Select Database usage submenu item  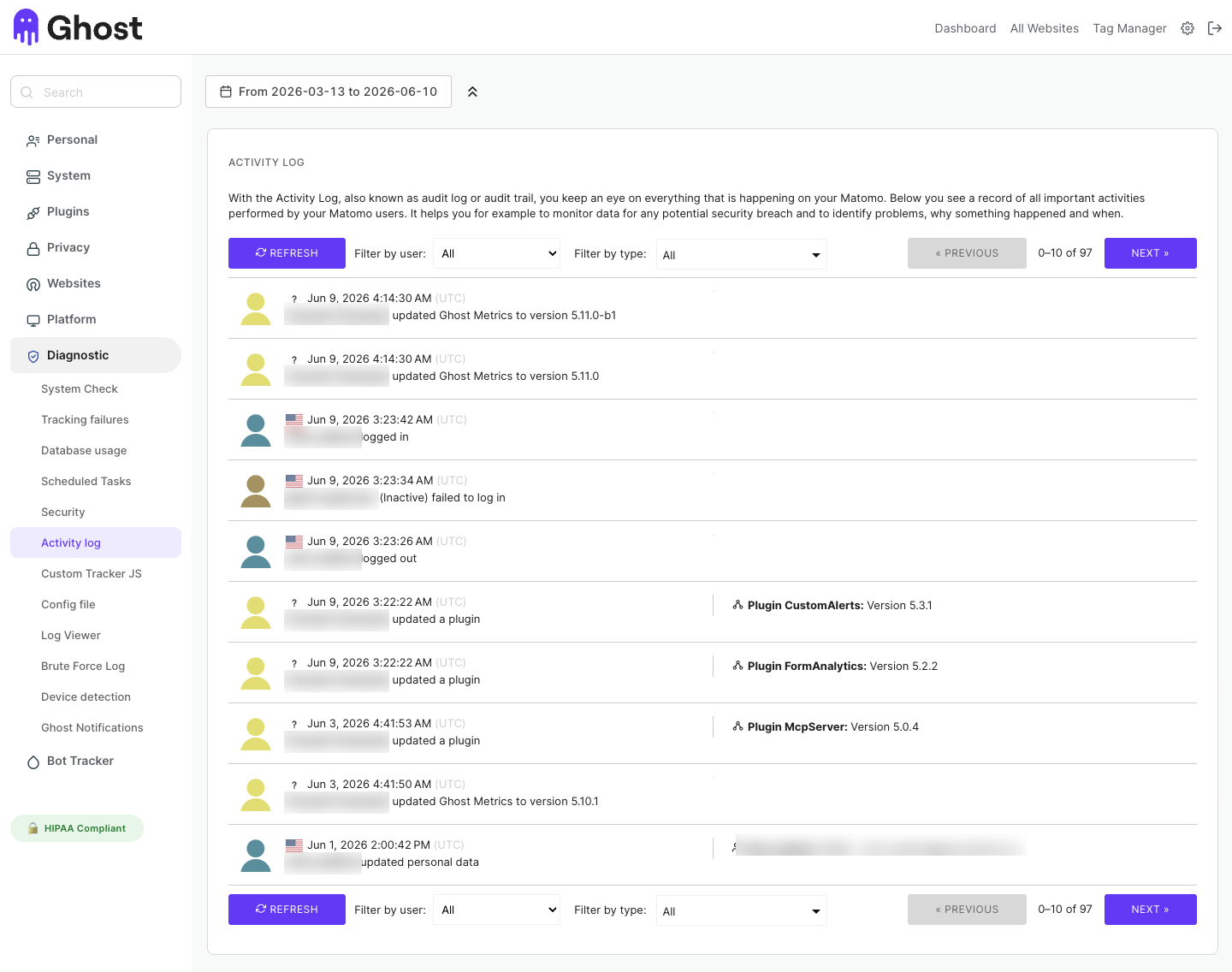pyautogui.click(x=84, y=450)
